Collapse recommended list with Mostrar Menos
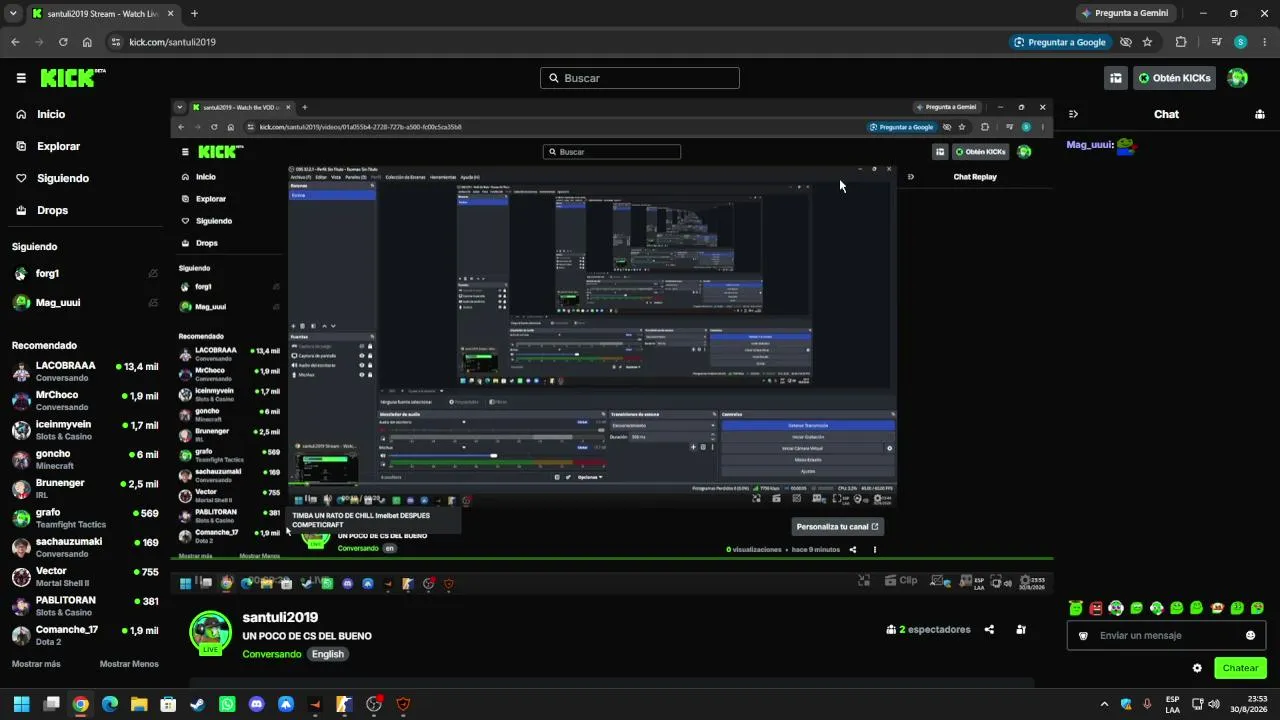The height and width of the screenshot is (720, 1280). pos(129,664)
